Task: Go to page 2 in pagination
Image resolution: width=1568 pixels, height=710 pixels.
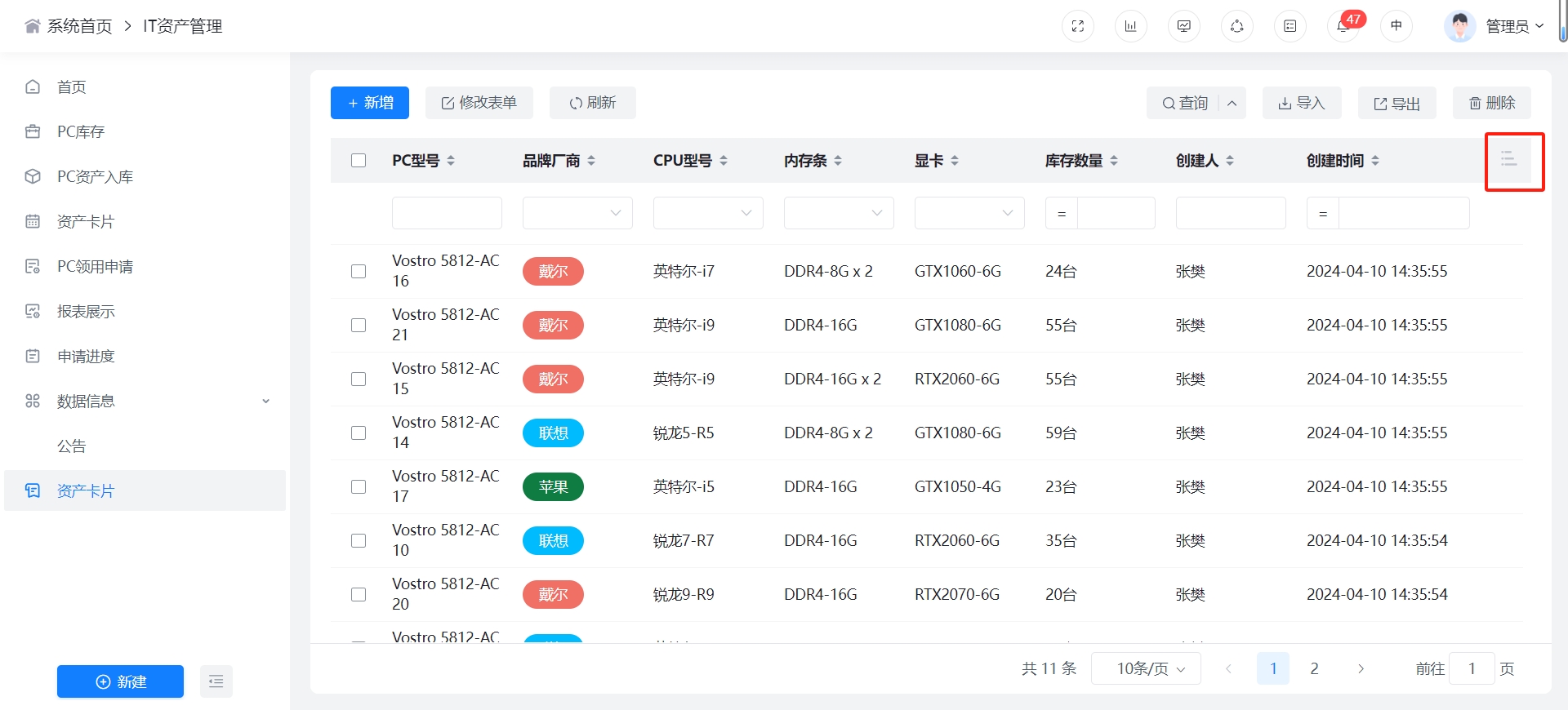Action: tap(1314, 668)
